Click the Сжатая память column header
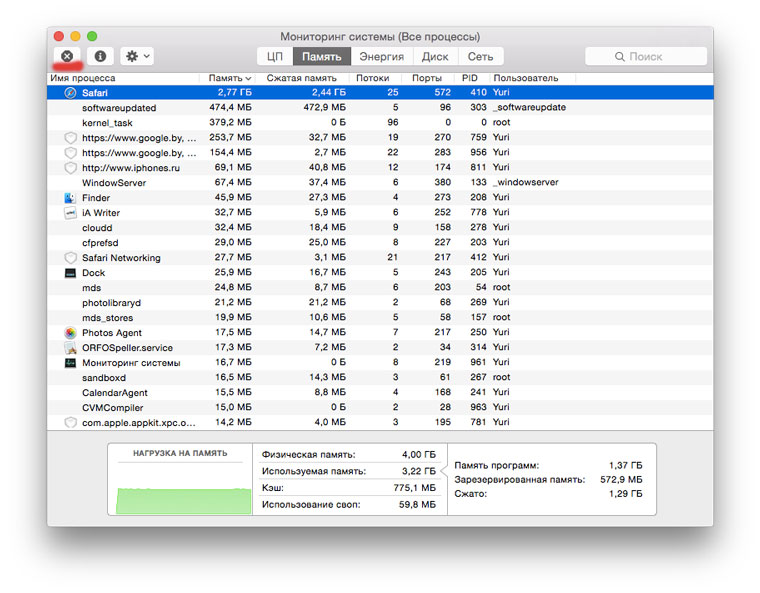760x593 pixels. point(300,78)
